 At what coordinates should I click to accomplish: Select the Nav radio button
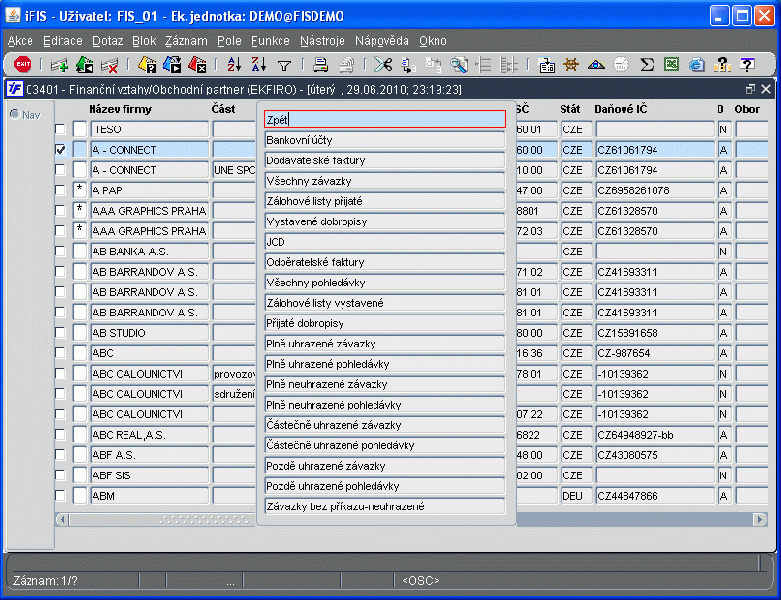click(x=15, y=115)
